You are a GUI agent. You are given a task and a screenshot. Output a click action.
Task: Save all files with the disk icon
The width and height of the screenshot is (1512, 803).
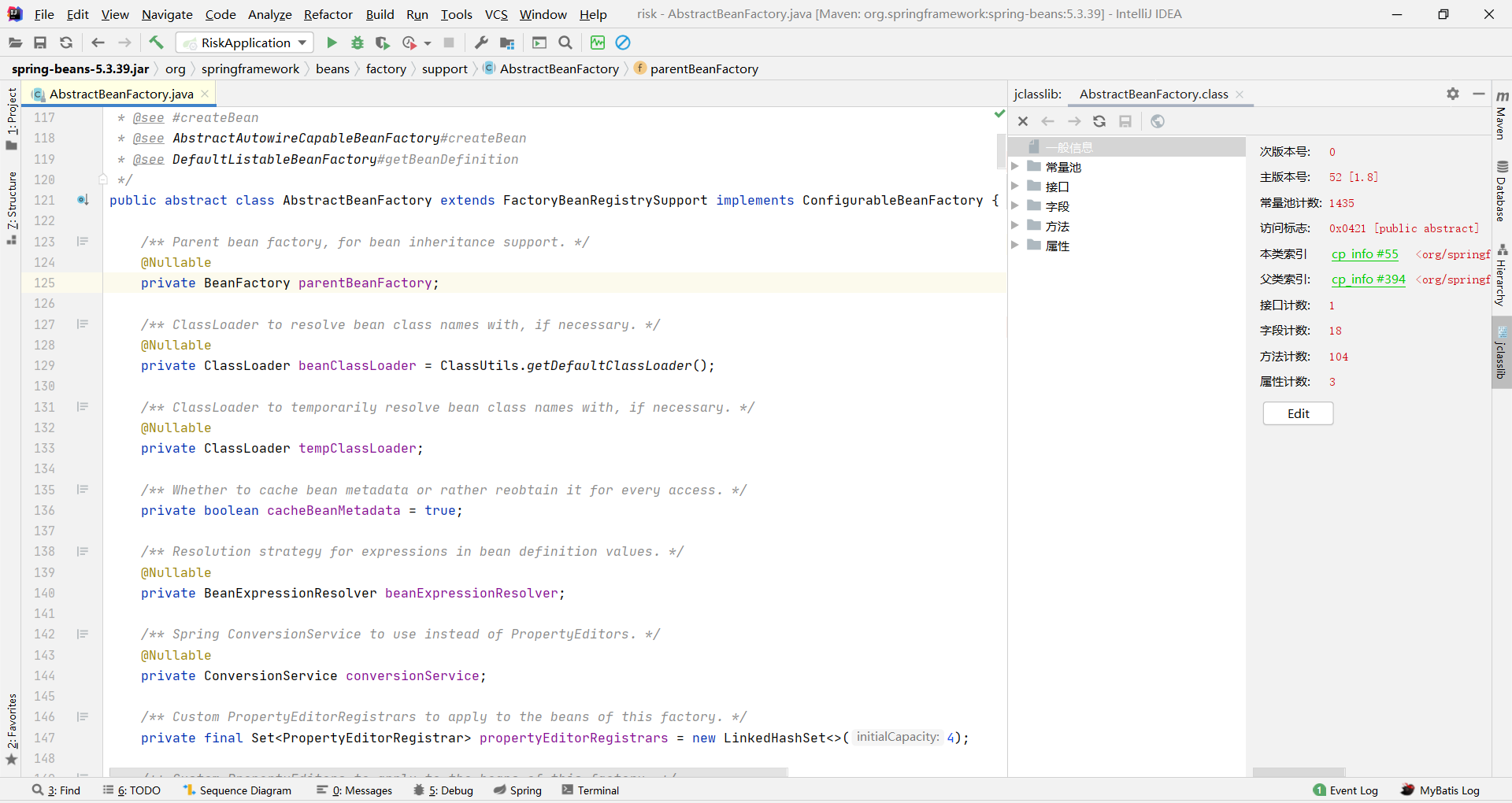[x=40, y=43]
